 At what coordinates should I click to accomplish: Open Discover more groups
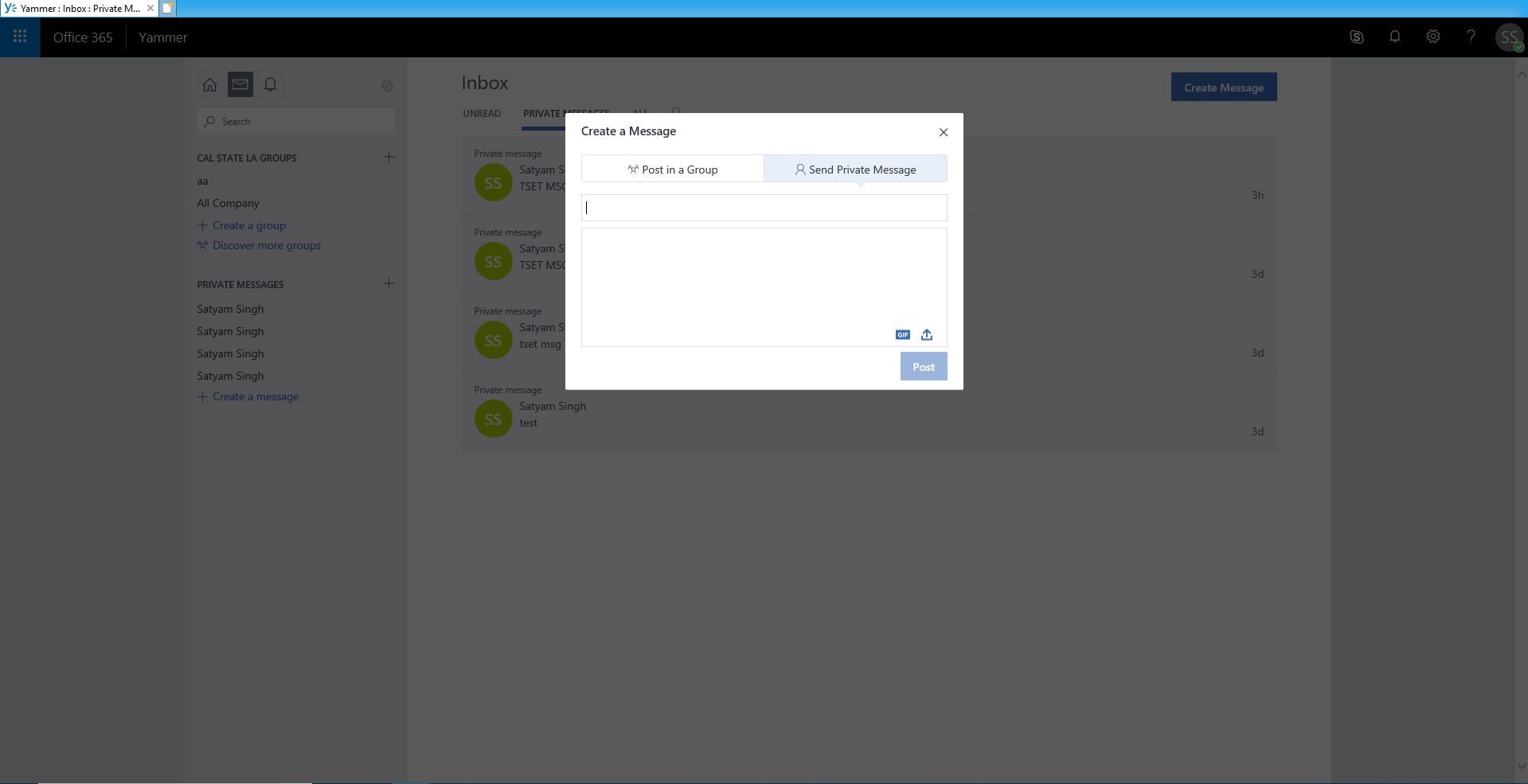coord(260,245)
